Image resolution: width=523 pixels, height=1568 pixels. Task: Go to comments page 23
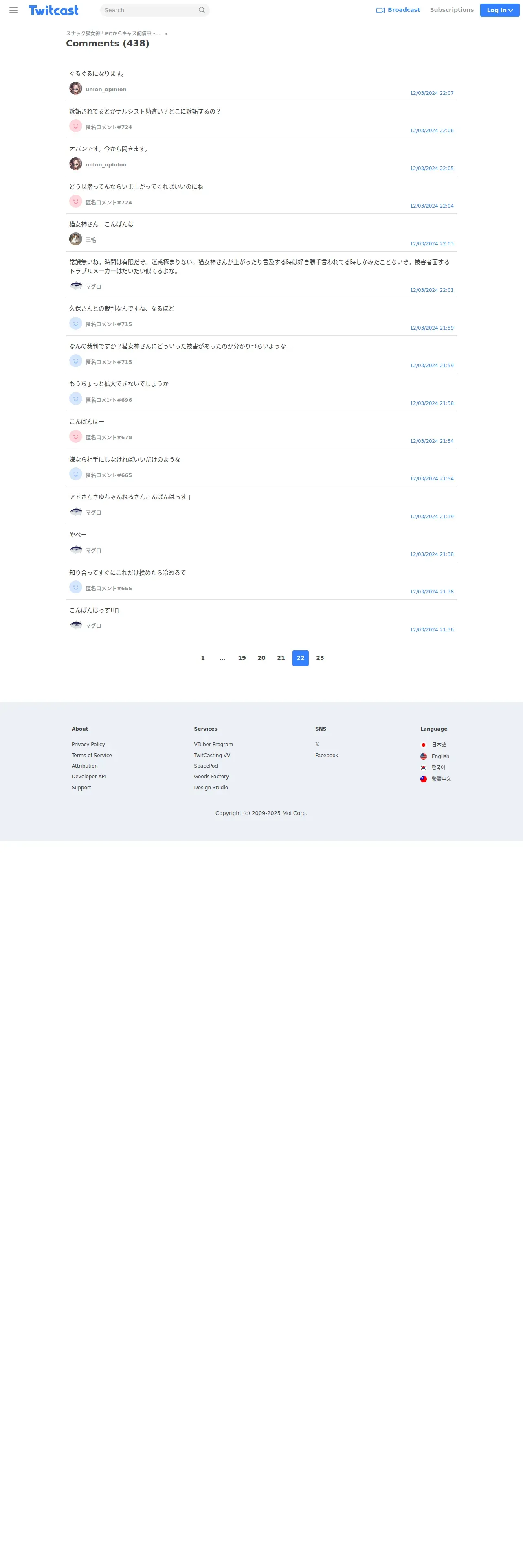coord(320,658)
